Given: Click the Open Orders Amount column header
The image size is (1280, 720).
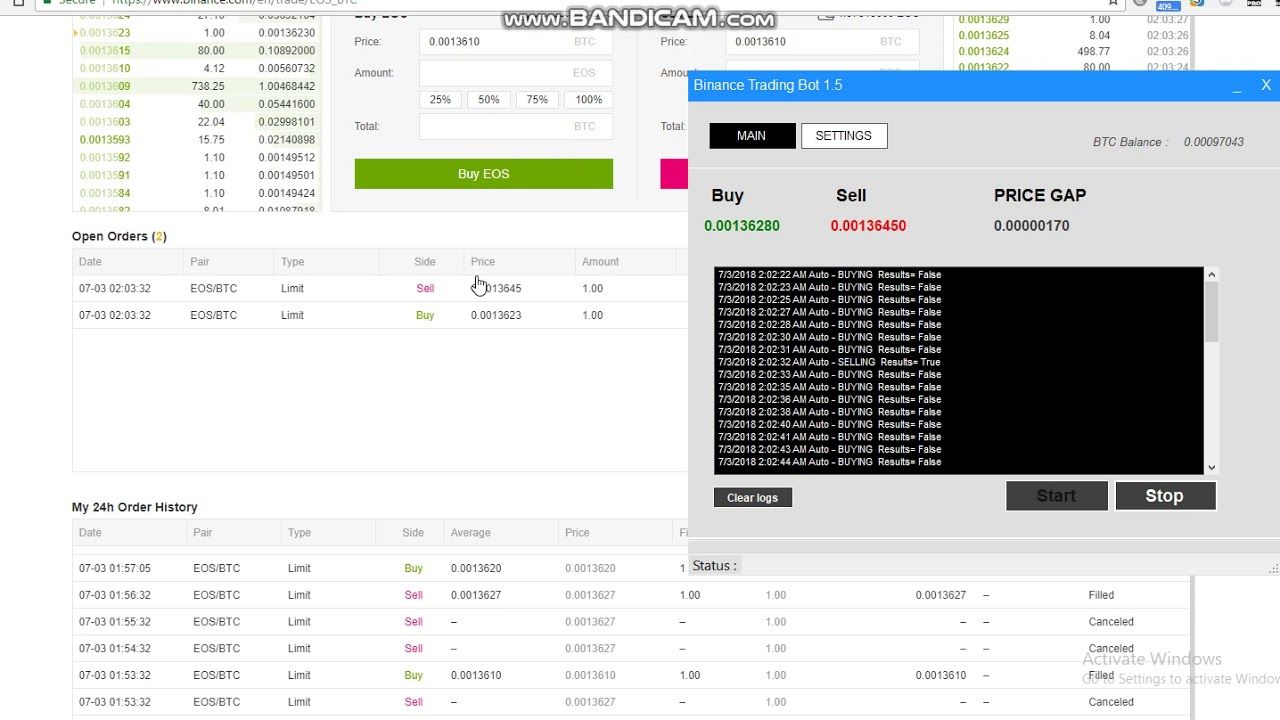Looking at the screenshot, I should click(x=600, y=262).
